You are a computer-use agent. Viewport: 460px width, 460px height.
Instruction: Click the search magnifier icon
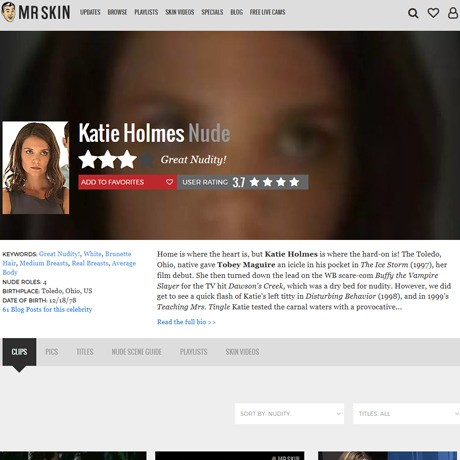[x=413, y=13]
